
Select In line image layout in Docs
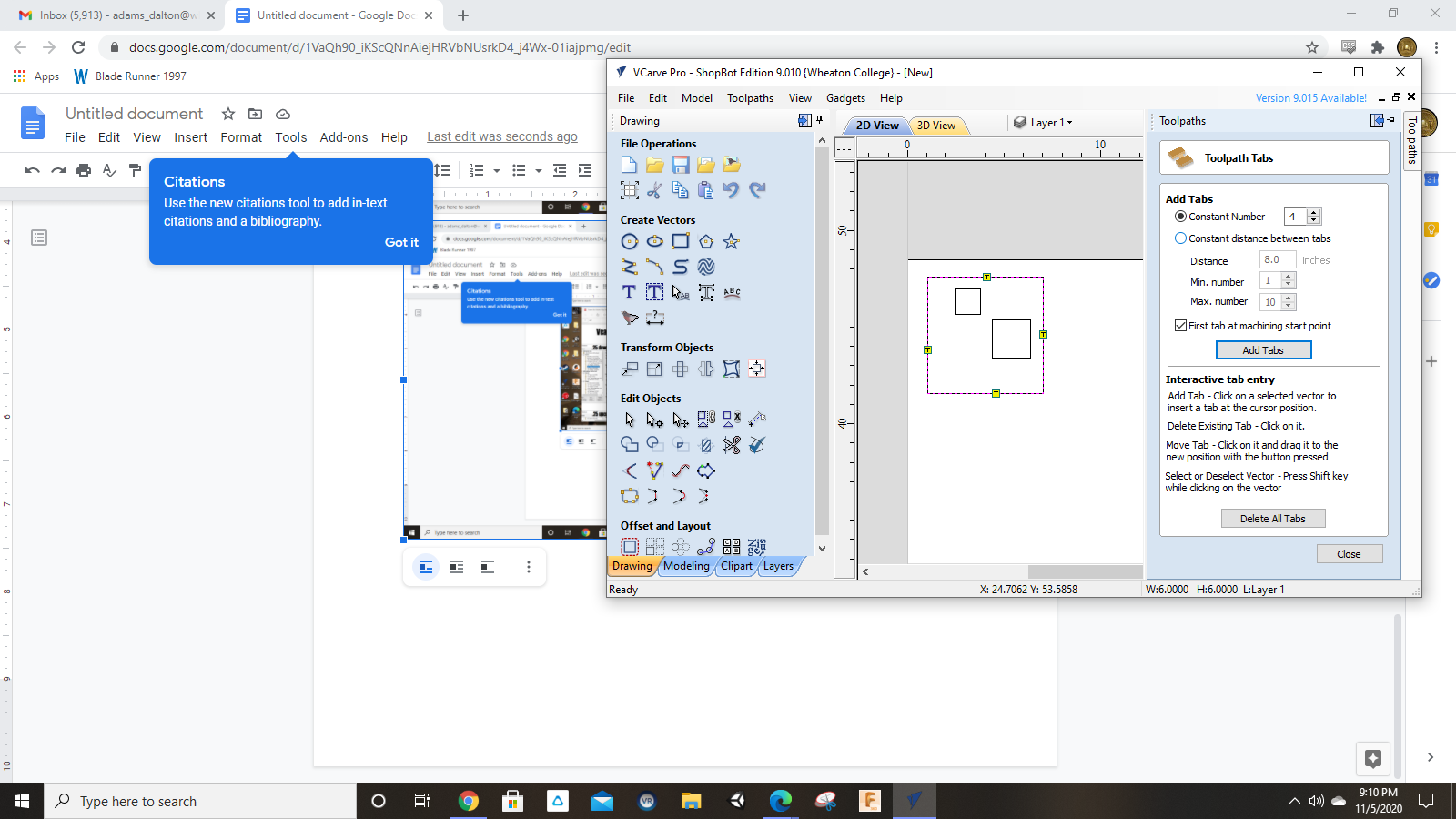pyautogui.click(x=425, y=567)
